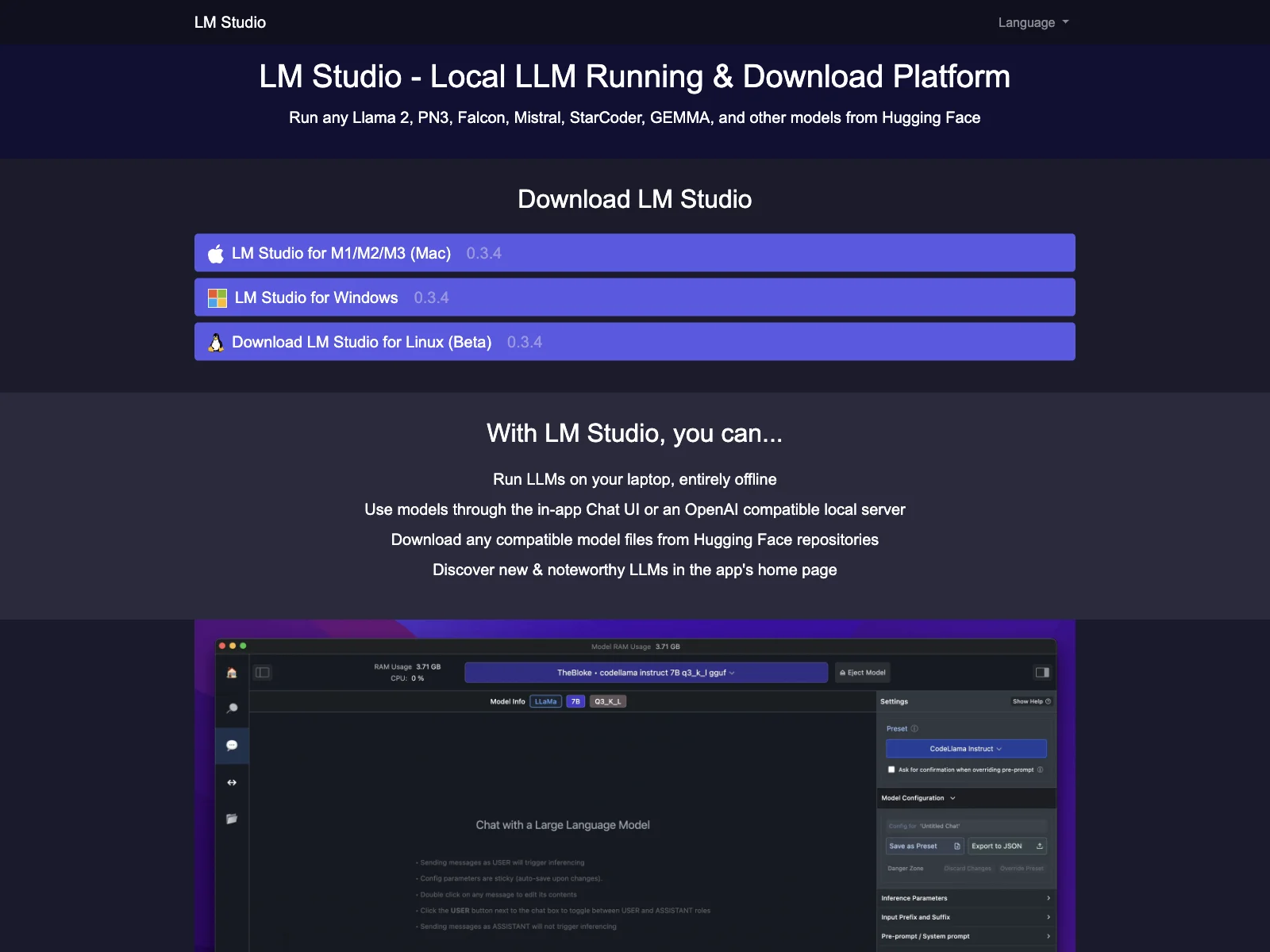Toggle the left panel icon in the app toolbar
The image size is (1270, 952).
pos(263,672)
